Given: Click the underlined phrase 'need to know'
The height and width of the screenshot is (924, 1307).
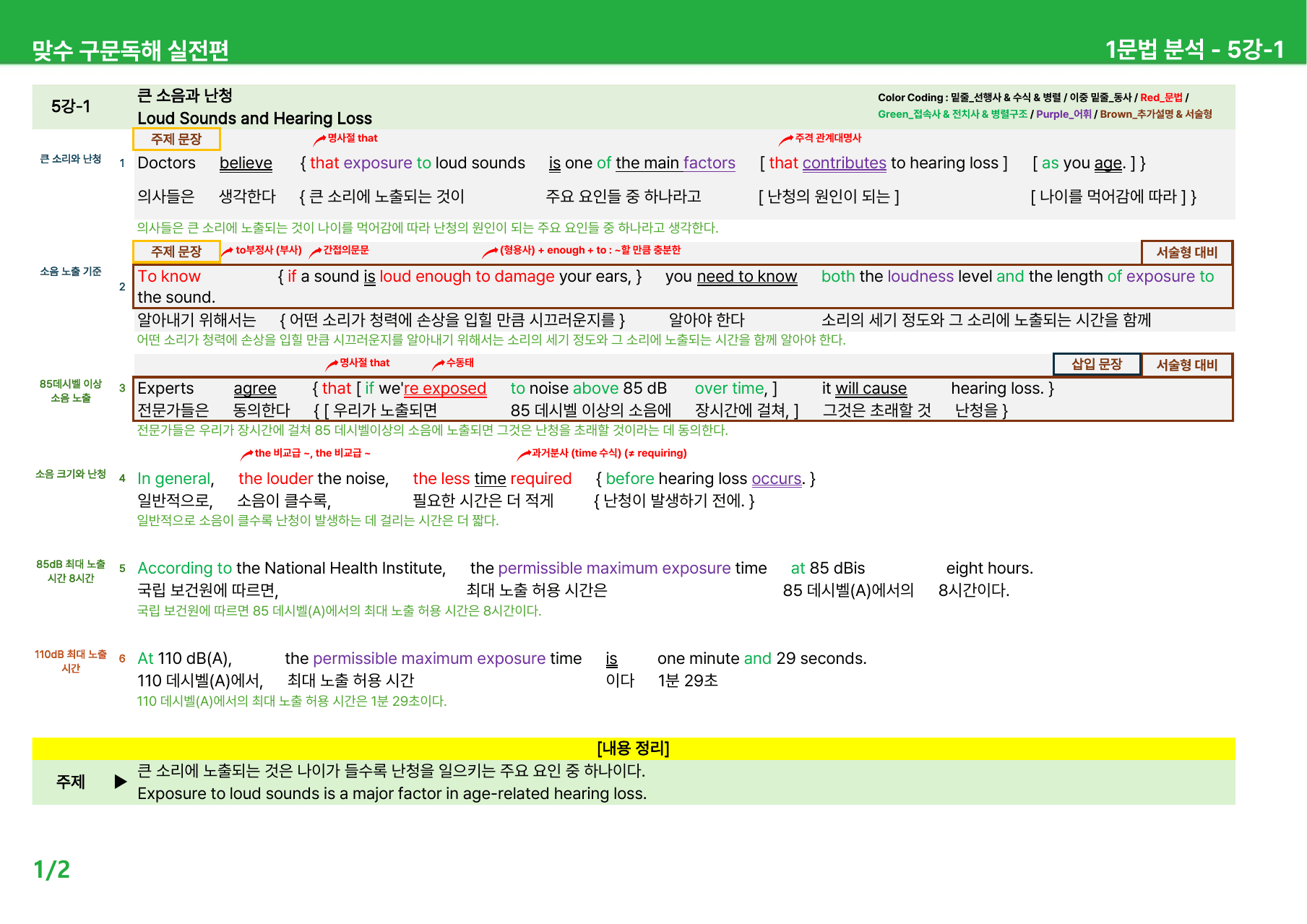Looking at the screenshot, I should (x=746, y=277).
